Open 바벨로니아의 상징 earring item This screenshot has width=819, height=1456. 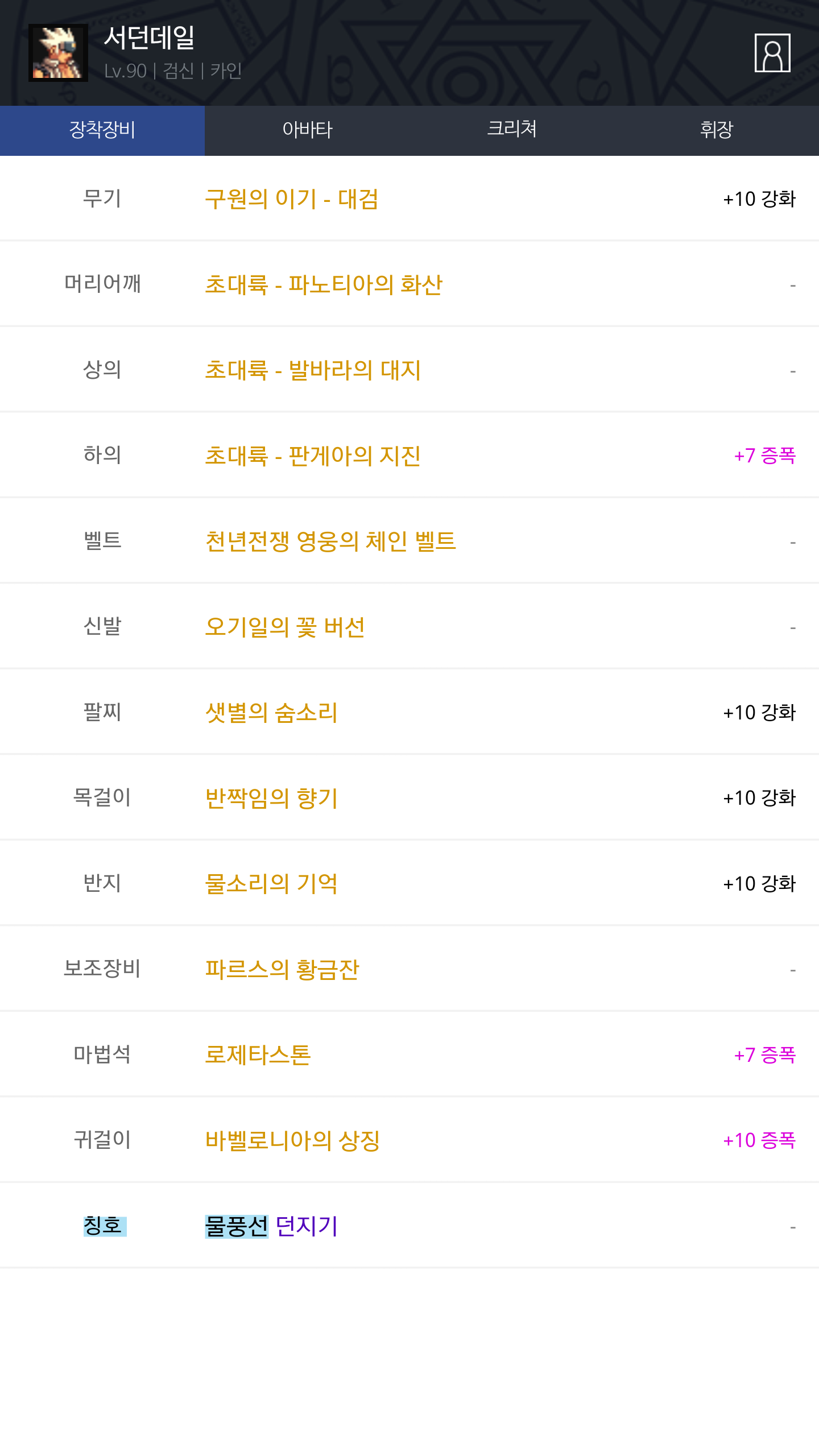pyautogui.click(x=292, y=1140)
